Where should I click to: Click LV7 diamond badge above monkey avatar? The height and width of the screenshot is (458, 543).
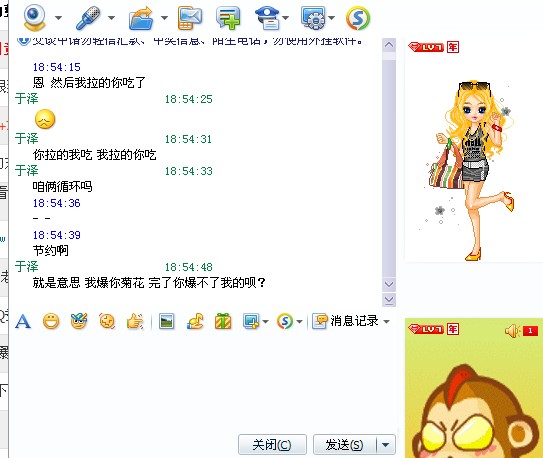tap(426, 329)
